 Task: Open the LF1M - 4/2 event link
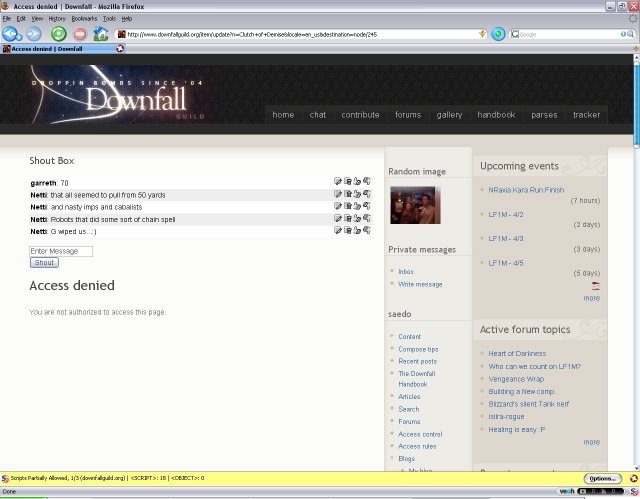pyautogui.click(x=506, y=215)
